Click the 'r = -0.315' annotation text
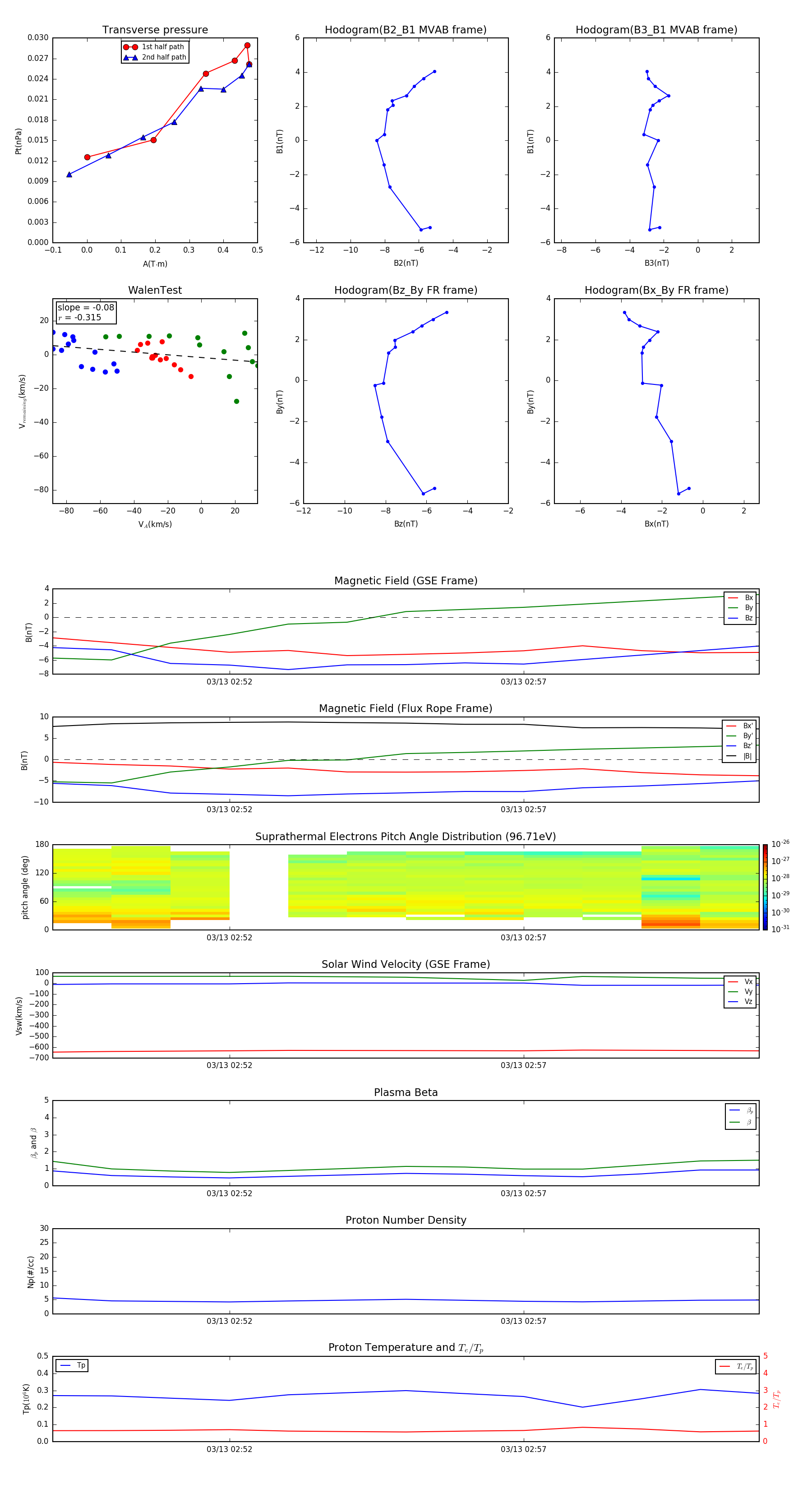 (80, 317)
